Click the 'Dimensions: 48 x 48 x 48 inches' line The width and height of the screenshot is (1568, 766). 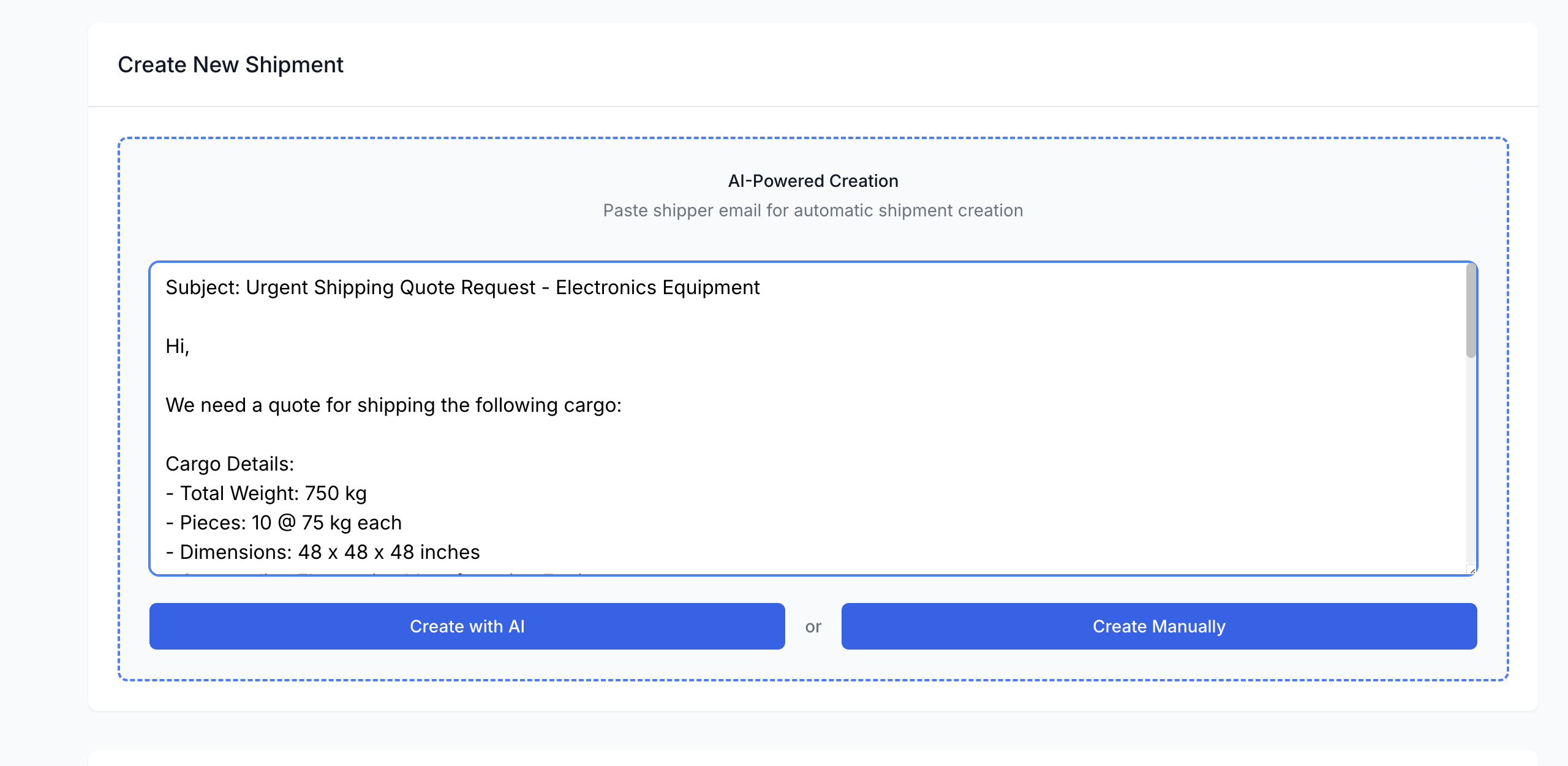(330, 552)
